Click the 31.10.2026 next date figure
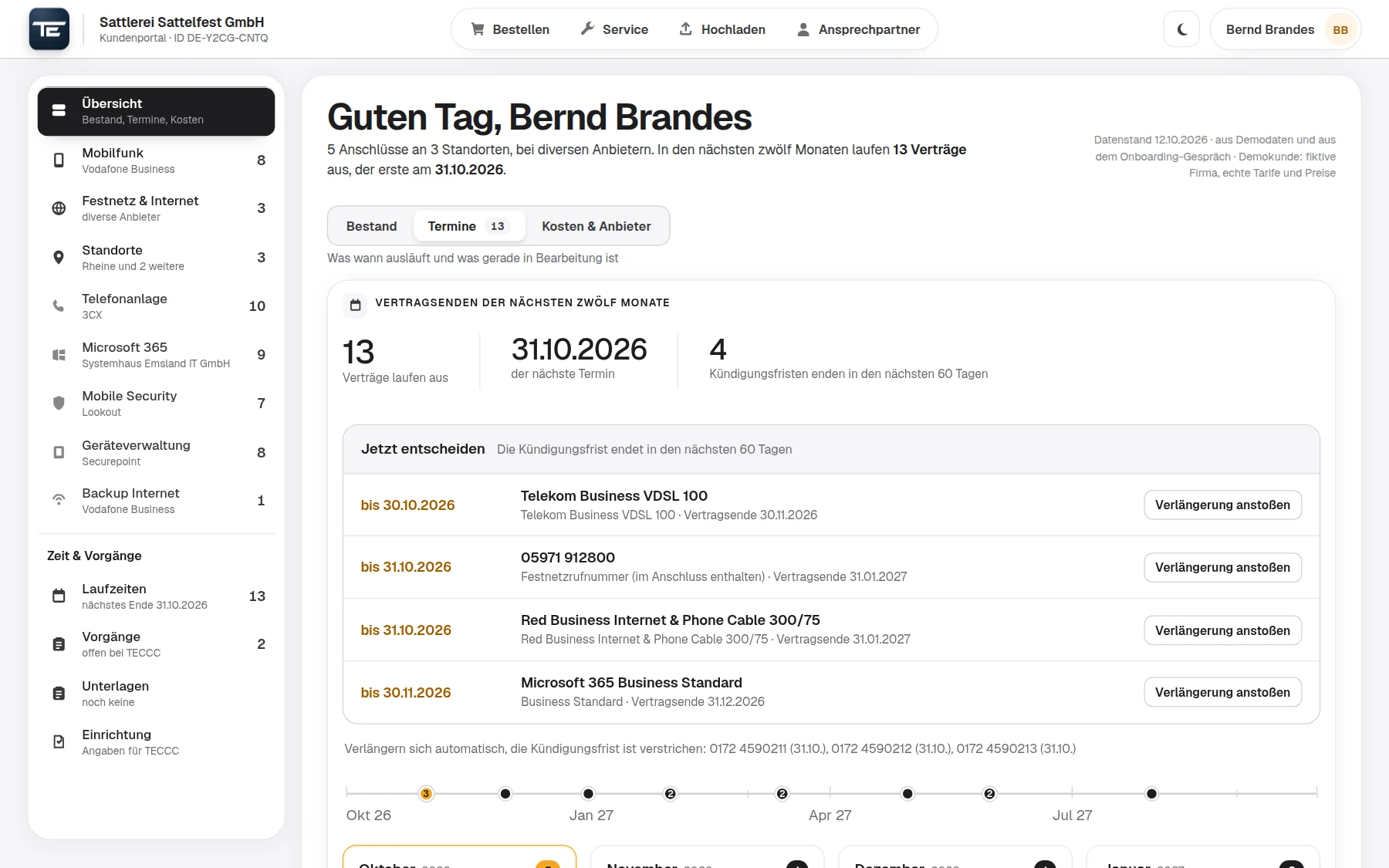Image resolution: width=1389 pixels, height=868 pixels. click(579, 350)
